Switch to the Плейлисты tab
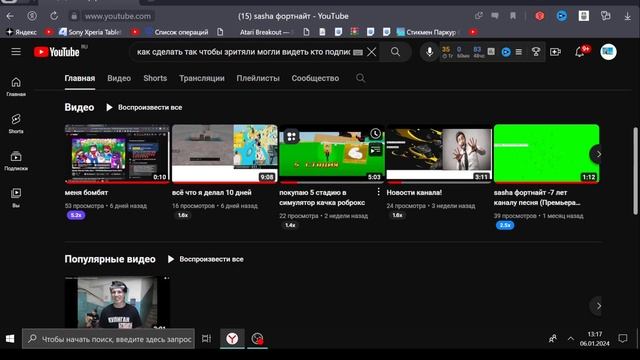The width and height of the screenshot is (640, 360). [258, 78]
